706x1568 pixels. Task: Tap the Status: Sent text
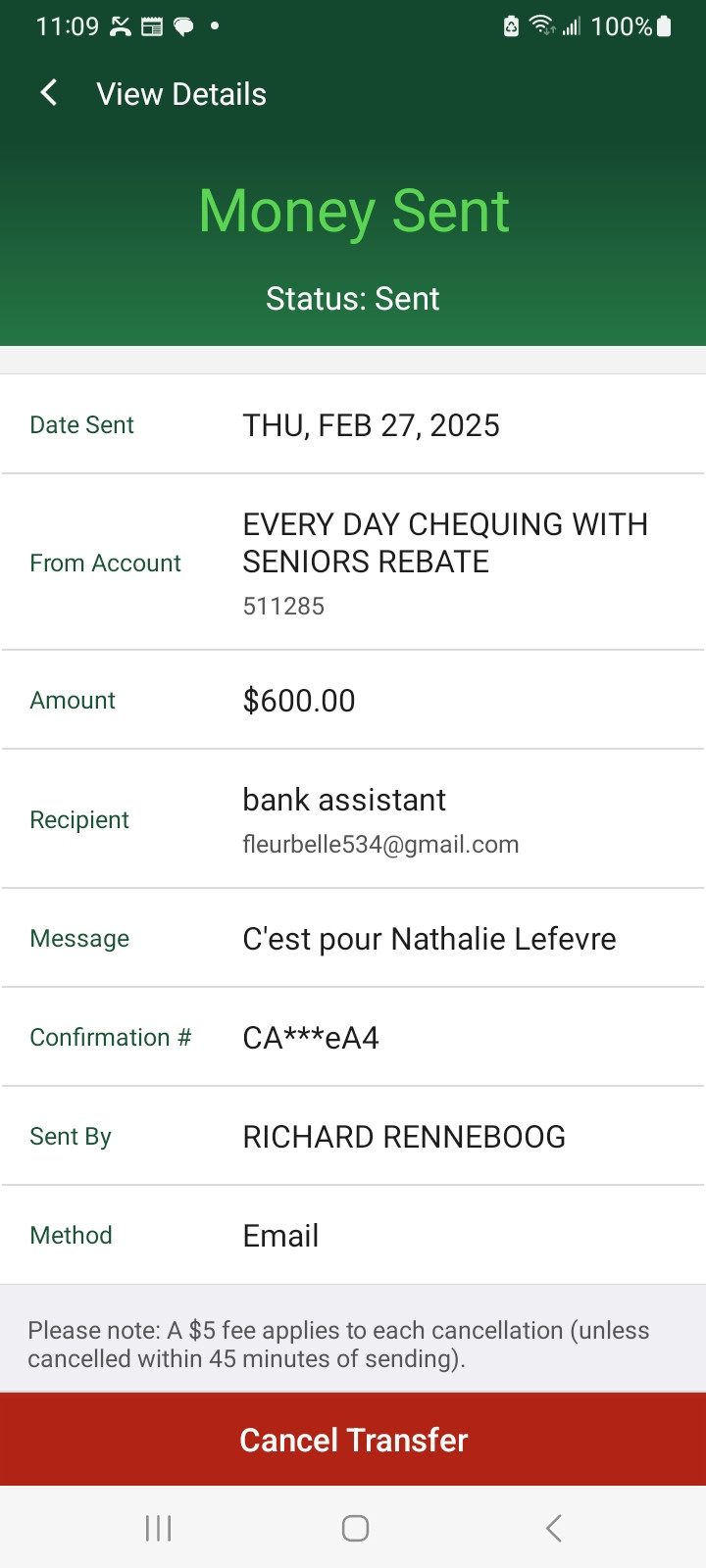(x=353, y=299)
